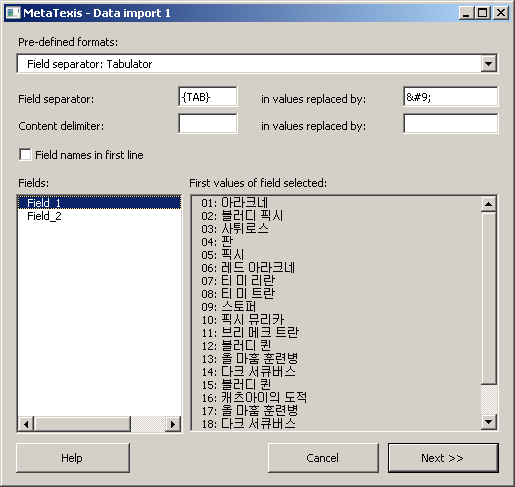This screenshot has width=515, height=487.
Task: Click the &#9; replacement value field
Action: coord(450,97)
